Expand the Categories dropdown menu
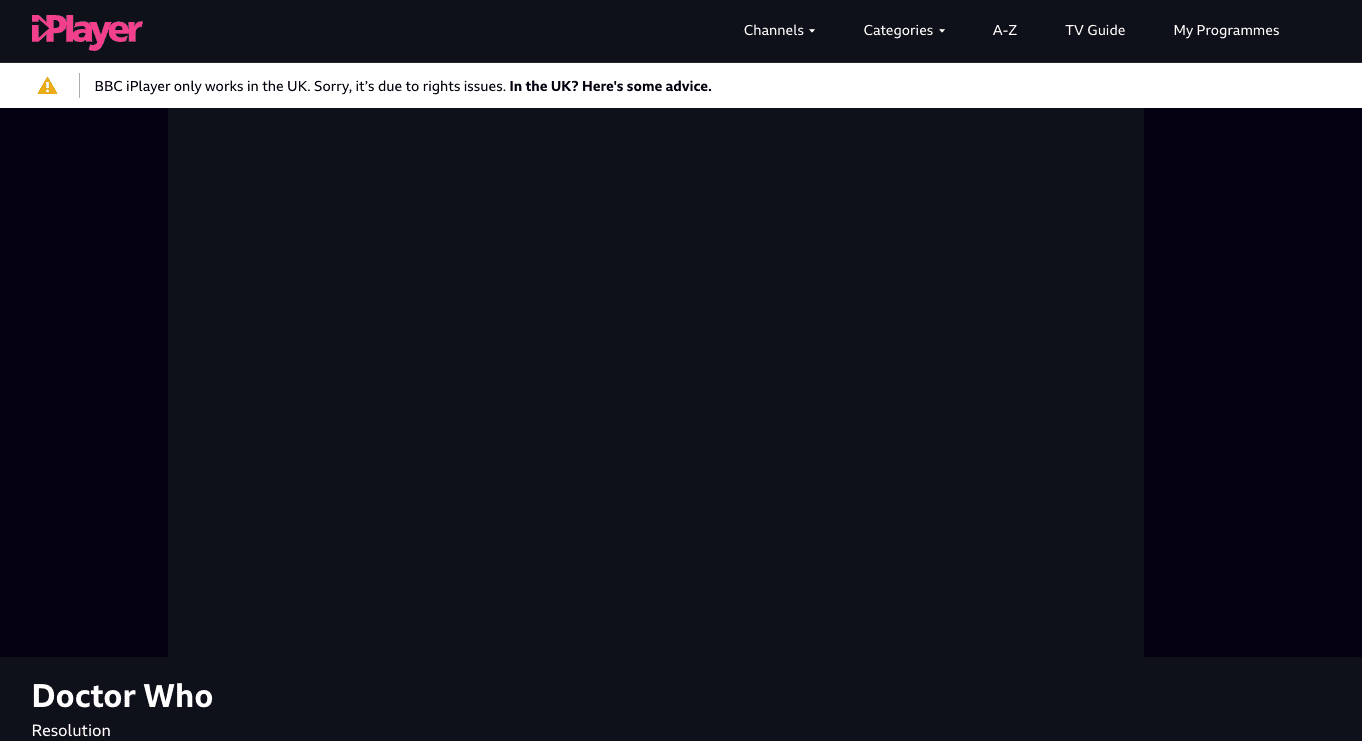 point(904,31)
